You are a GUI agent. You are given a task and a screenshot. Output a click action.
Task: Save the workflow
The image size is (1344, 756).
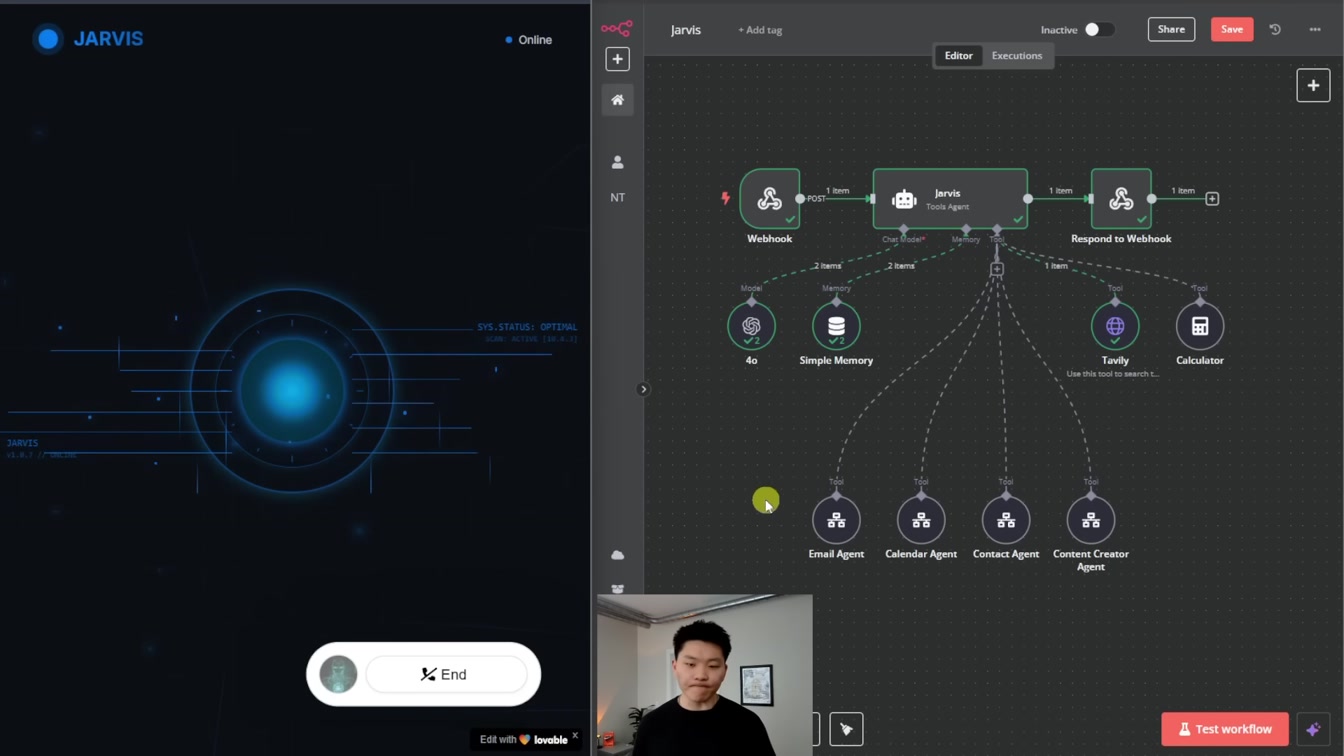click(x=1232, y=30)
